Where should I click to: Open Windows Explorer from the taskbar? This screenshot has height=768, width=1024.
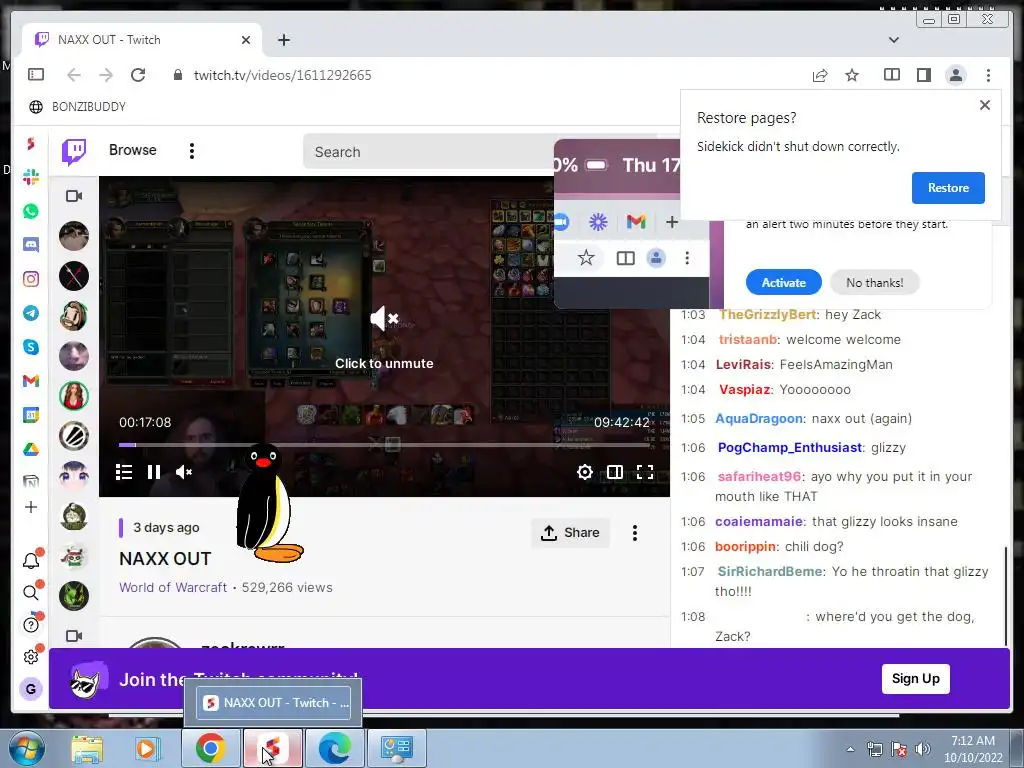tap(87, 748)
